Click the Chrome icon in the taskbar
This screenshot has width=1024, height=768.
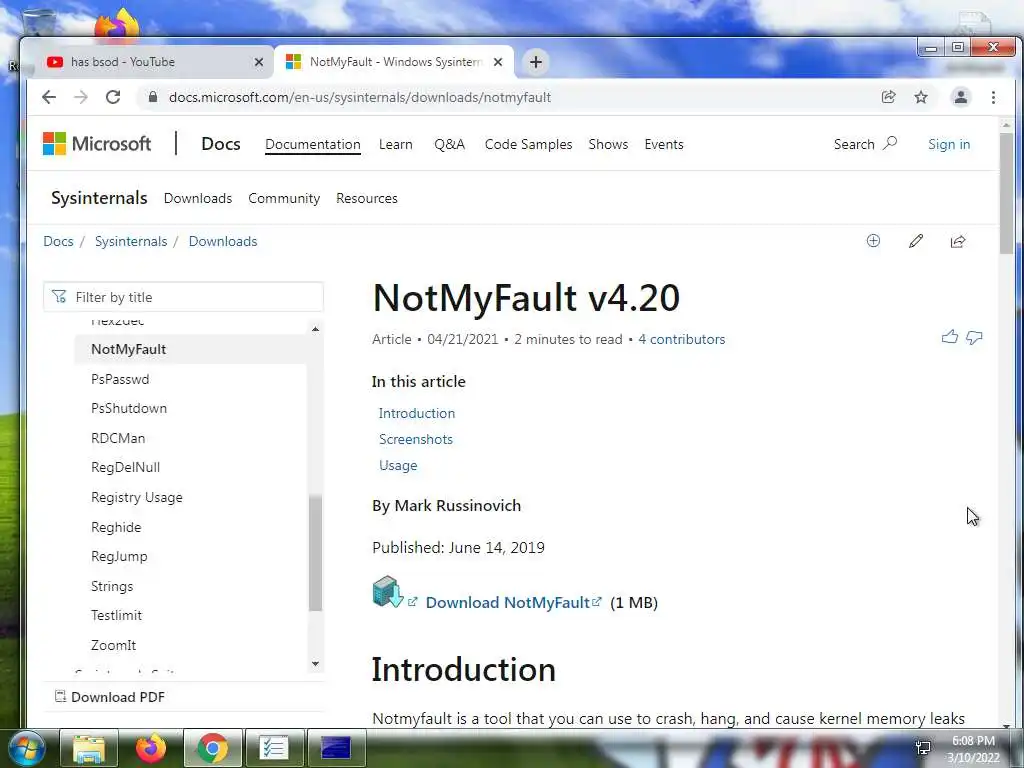213,748
